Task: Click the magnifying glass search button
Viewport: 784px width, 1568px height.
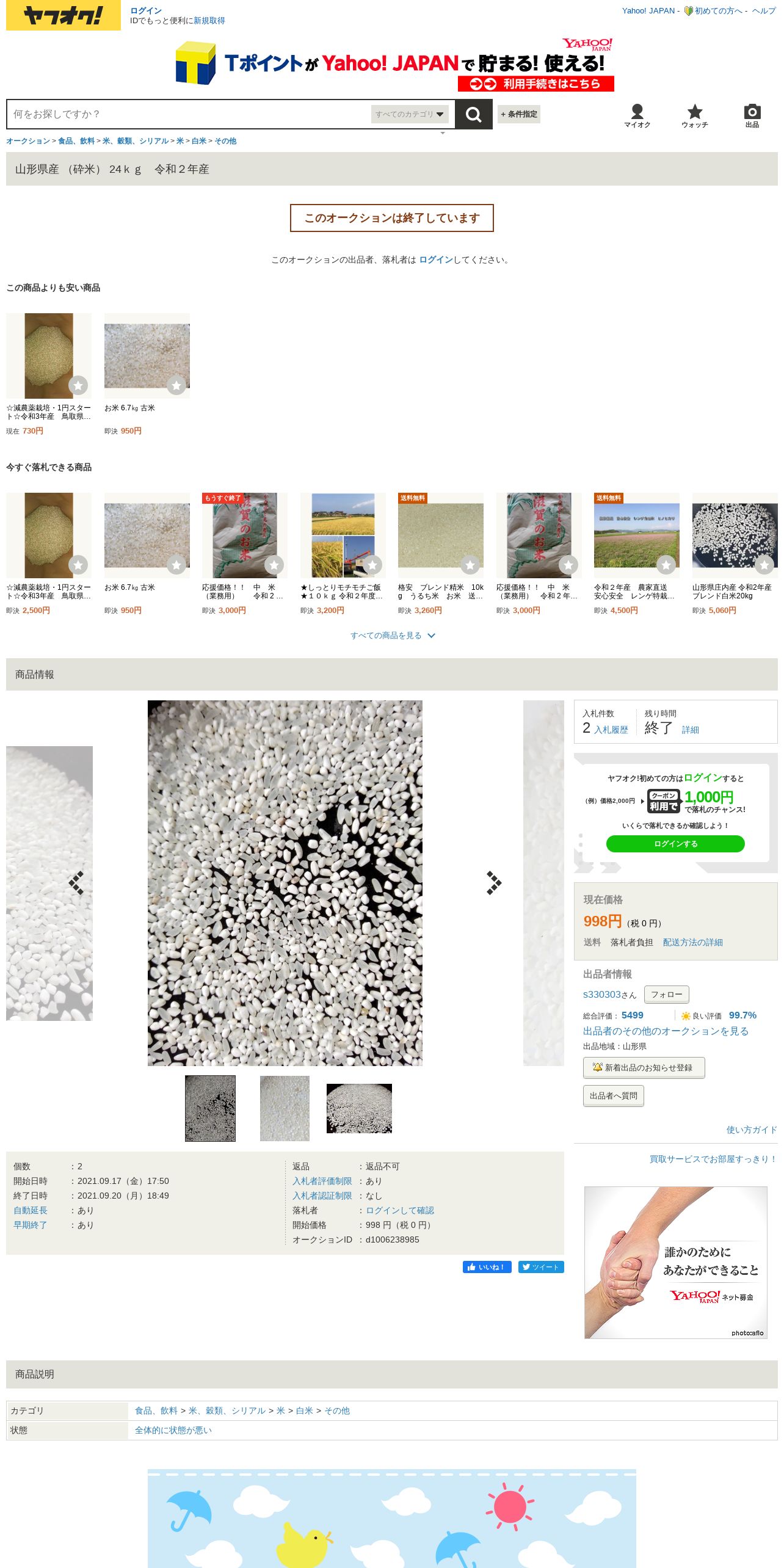Action: (473, 114)
